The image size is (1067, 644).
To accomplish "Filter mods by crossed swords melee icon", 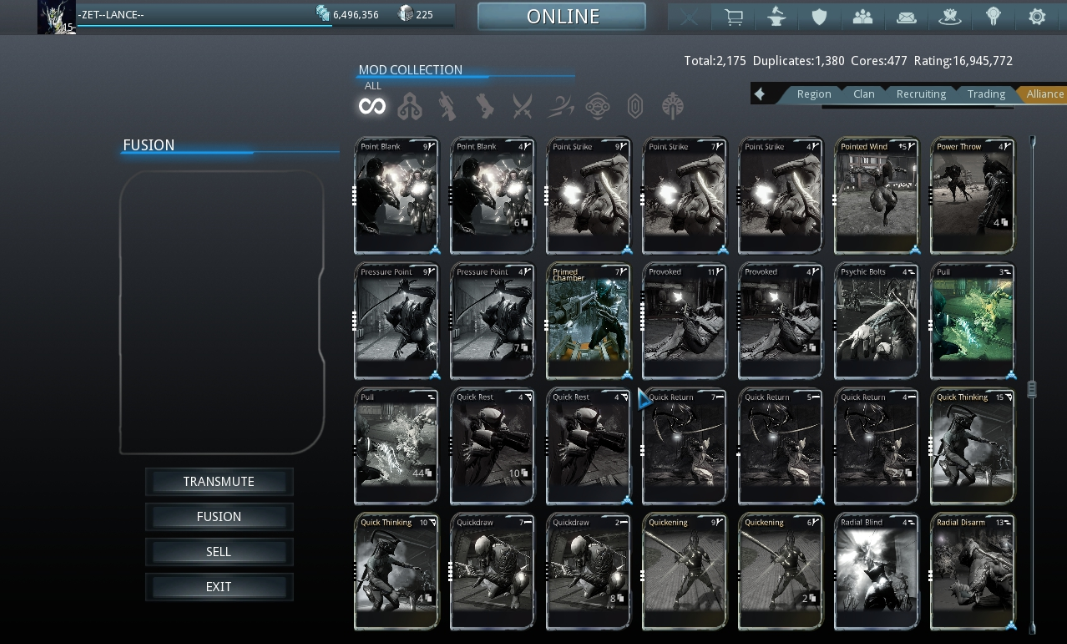I will click(522, 106).
